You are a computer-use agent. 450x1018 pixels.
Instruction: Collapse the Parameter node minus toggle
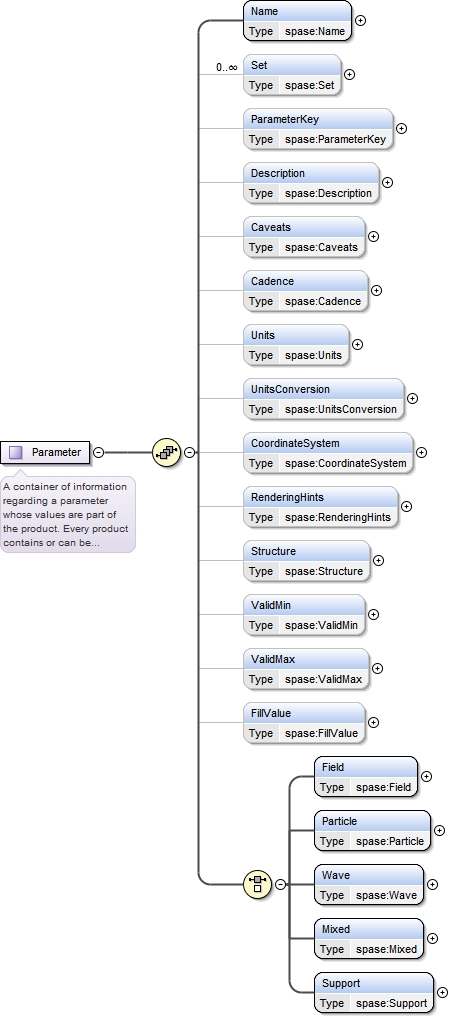[x=98, y=452]
